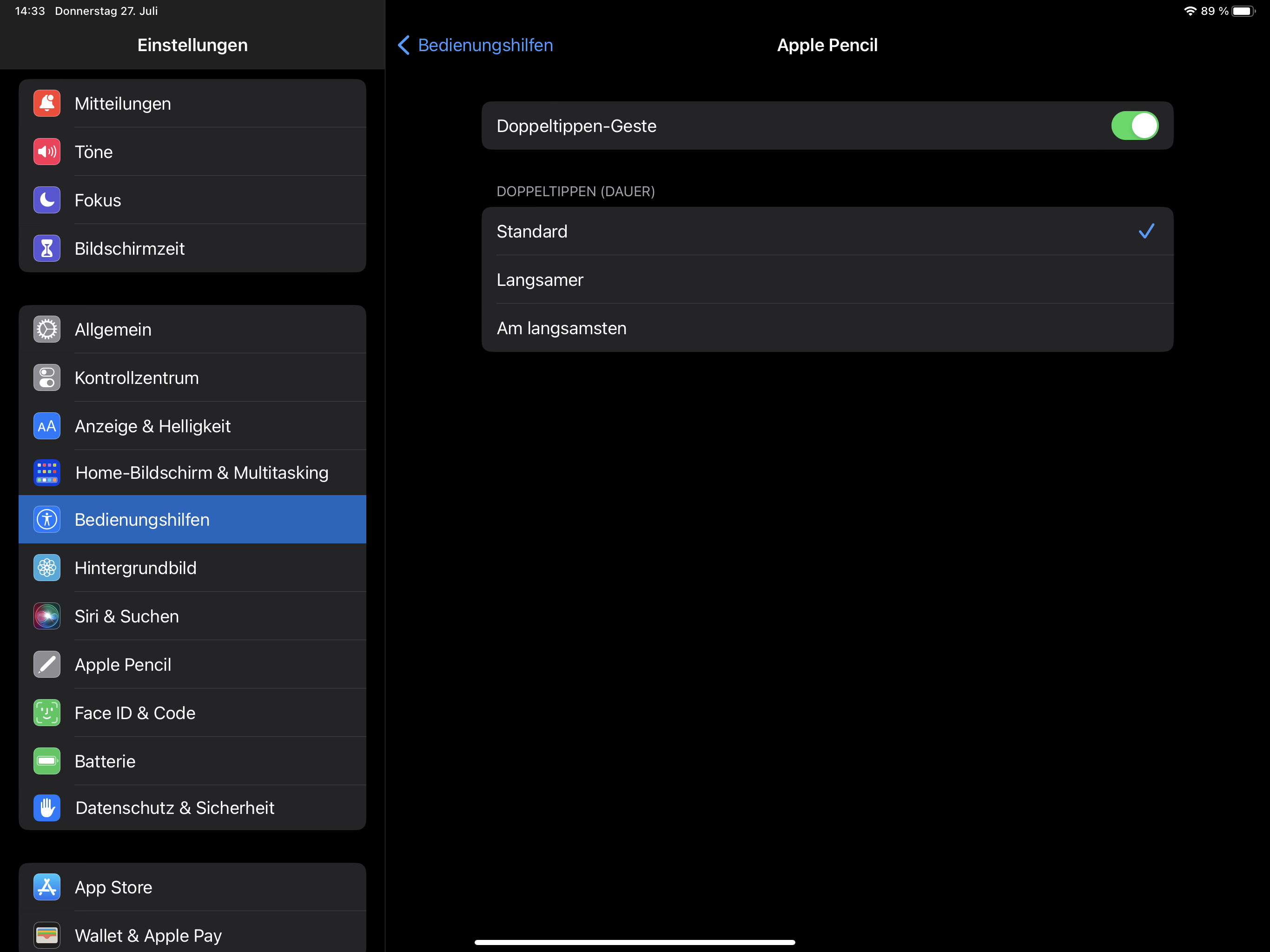Tap the Wallet & Apple Pay row
The width and height of the screenshot is (1270, 952).
[x=192, y=935]
